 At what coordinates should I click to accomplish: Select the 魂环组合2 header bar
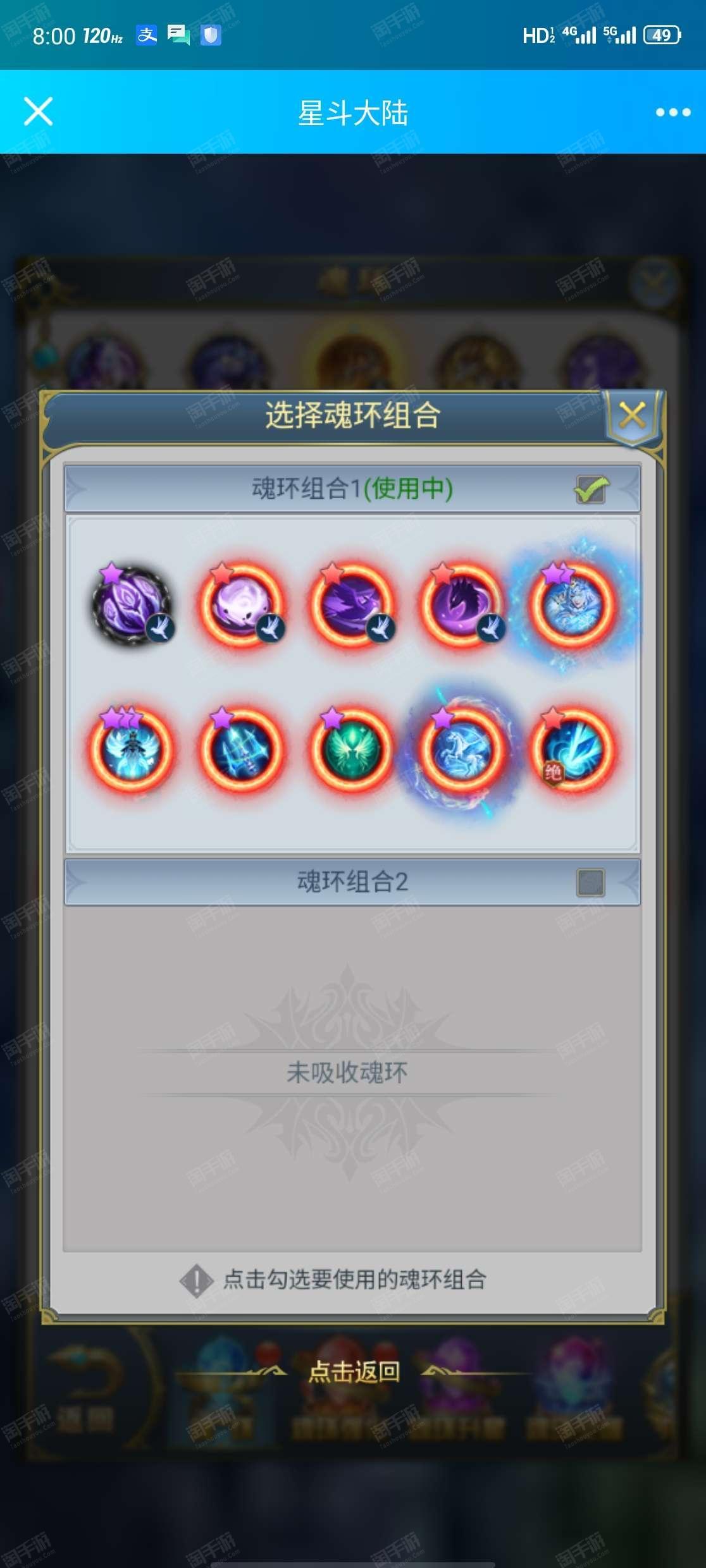[352, 882]
